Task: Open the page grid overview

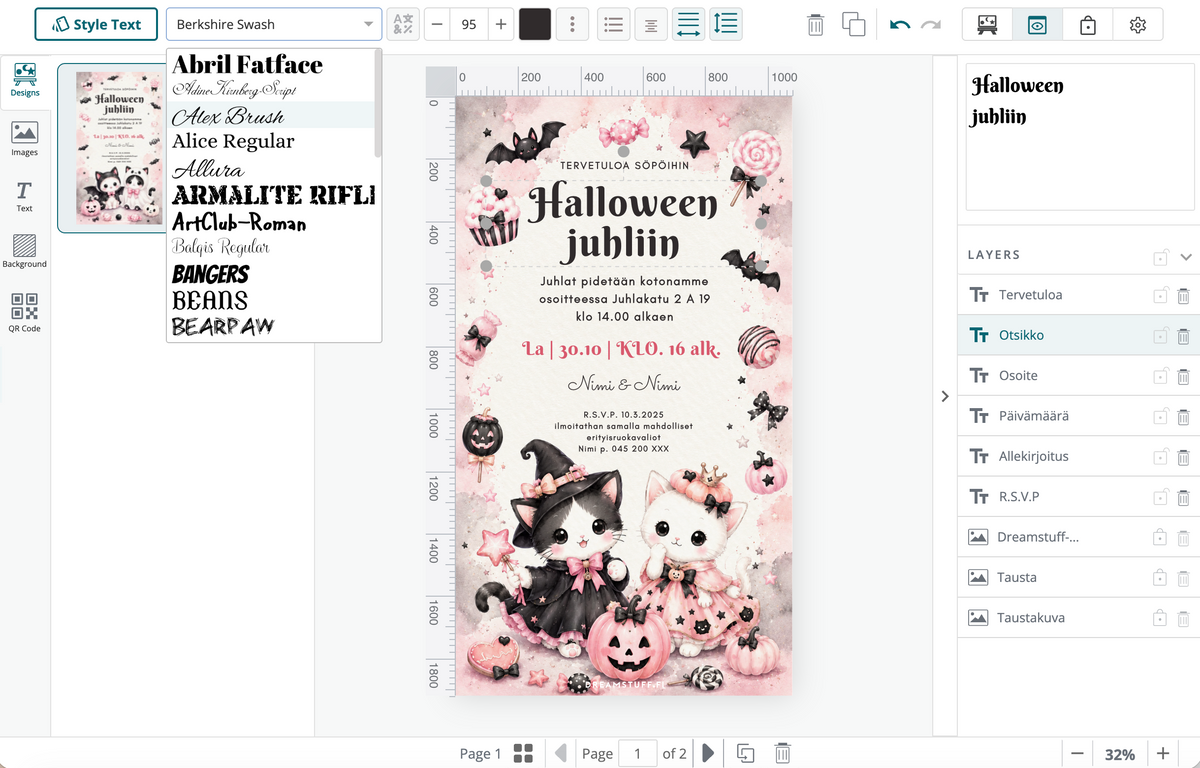Action: tap(523, 753)
